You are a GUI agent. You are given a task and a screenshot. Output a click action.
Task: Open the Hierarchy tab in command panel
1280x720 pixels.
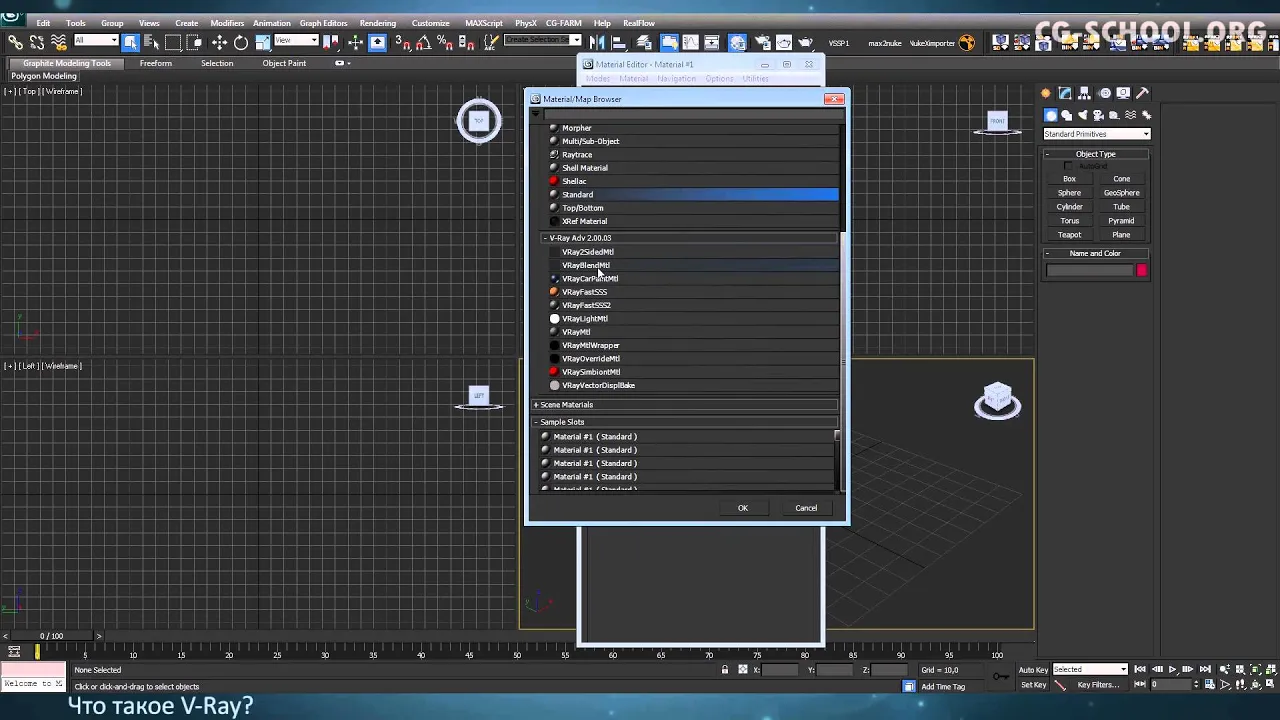[1085, 93]
